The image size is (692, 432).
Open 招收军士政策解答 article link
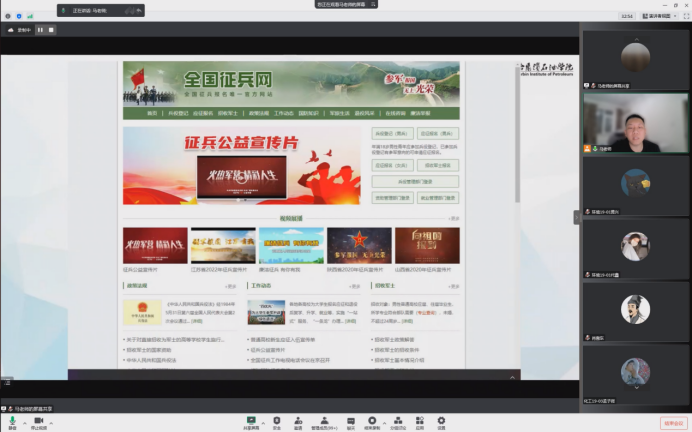[x=395, y=340]
